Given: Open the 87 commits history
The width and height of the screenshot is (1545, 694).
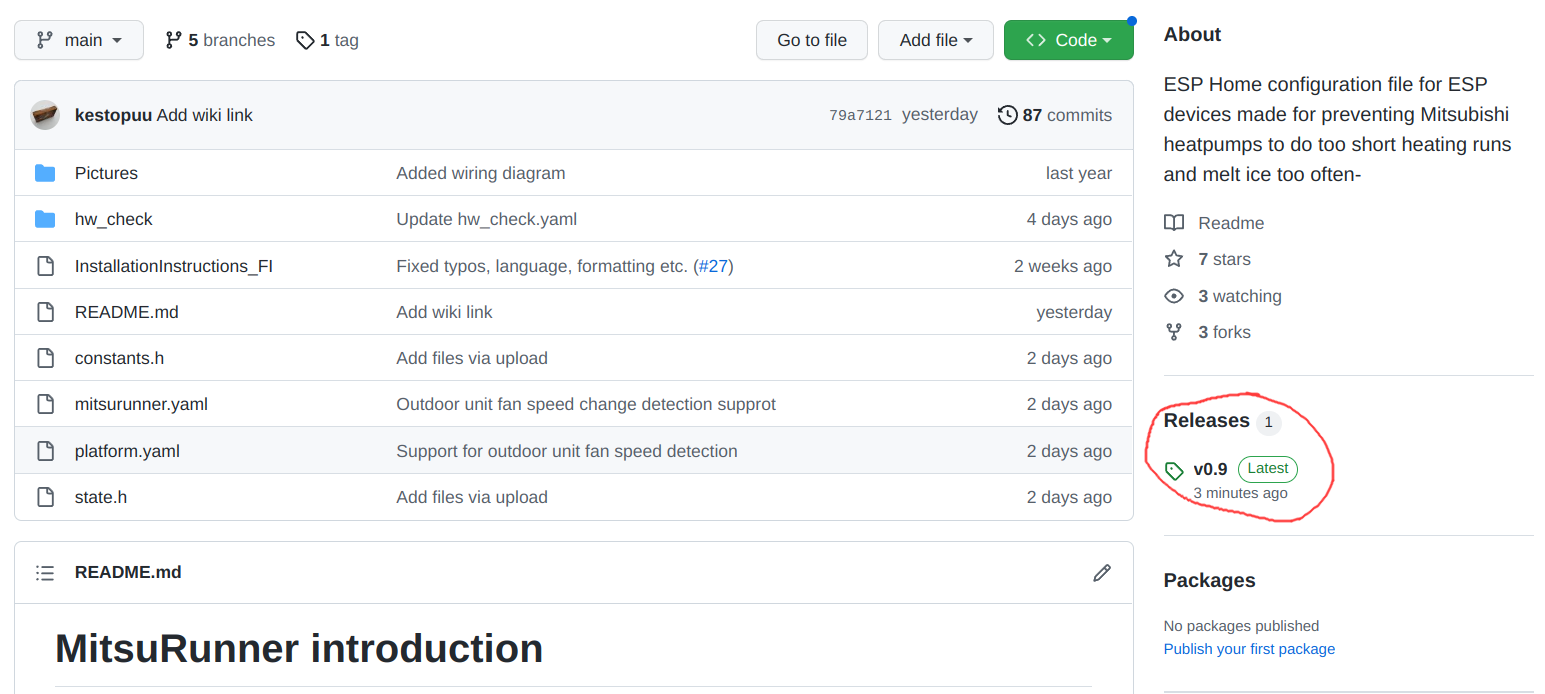Looking at the screenshot, I should [x=1055, y=115].
